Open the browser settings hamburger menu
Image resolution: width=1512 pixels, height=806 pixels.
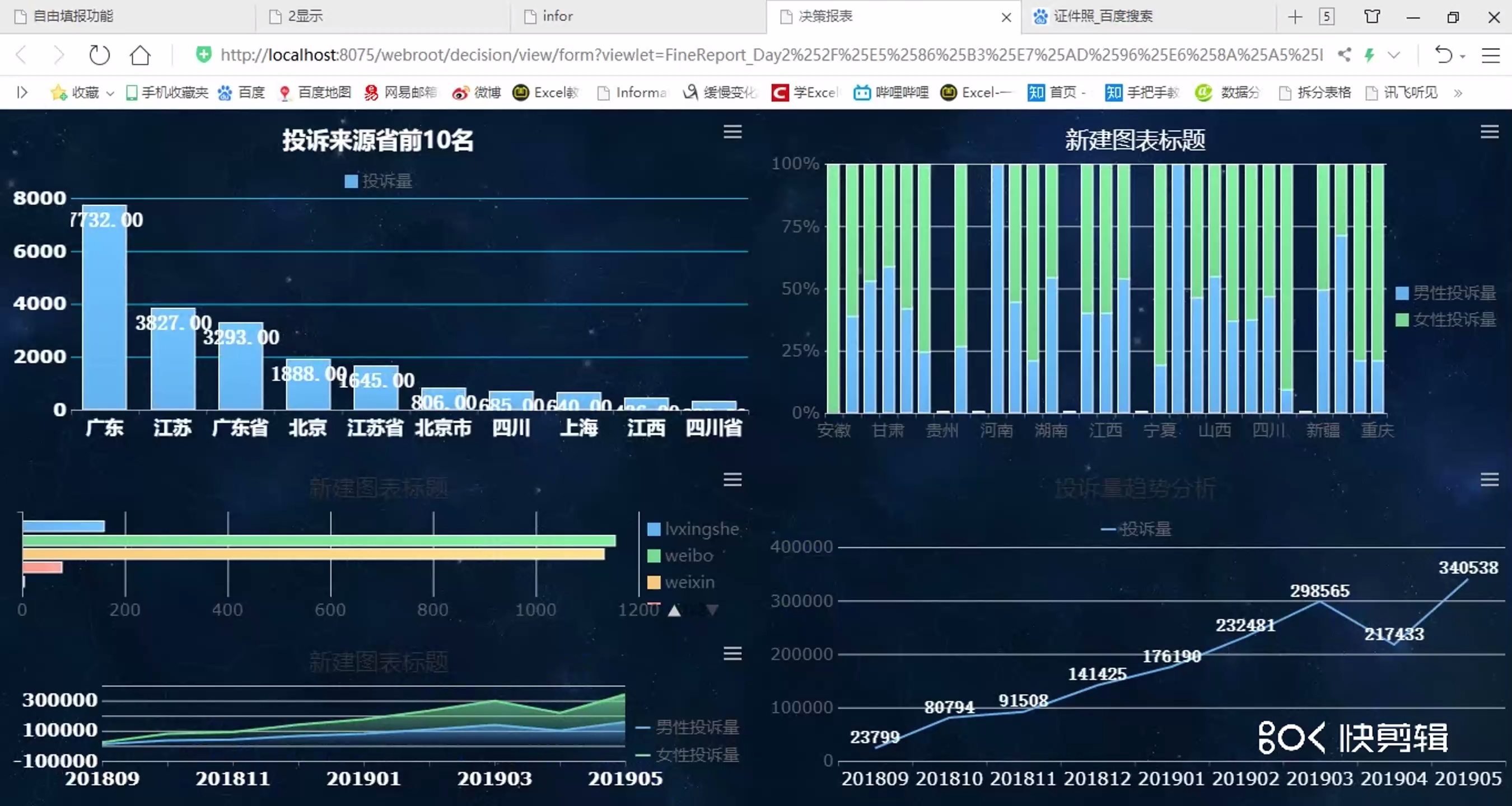click(x=1490, y=54)
